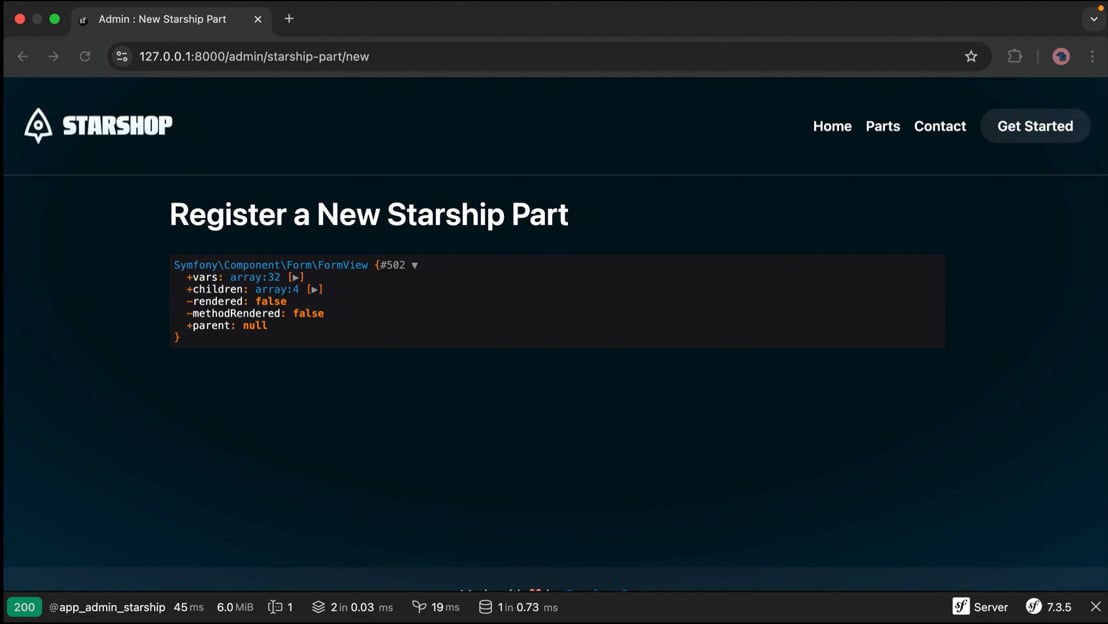Open the cache panel layers icon
1108x624 pixels.
click(x=319, y=607)
